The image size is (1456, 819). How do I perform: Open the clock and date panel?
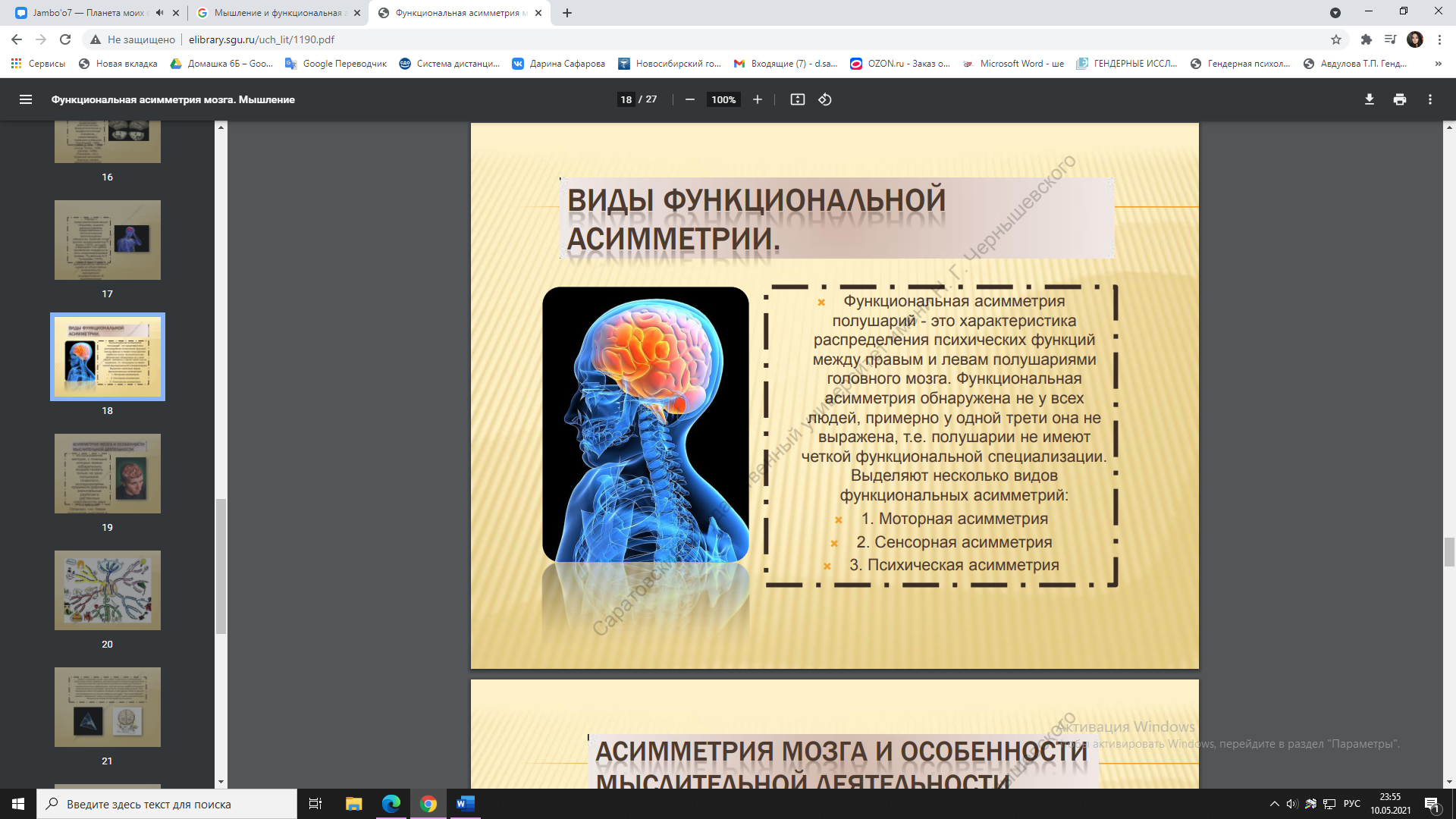pos(1390,804)
